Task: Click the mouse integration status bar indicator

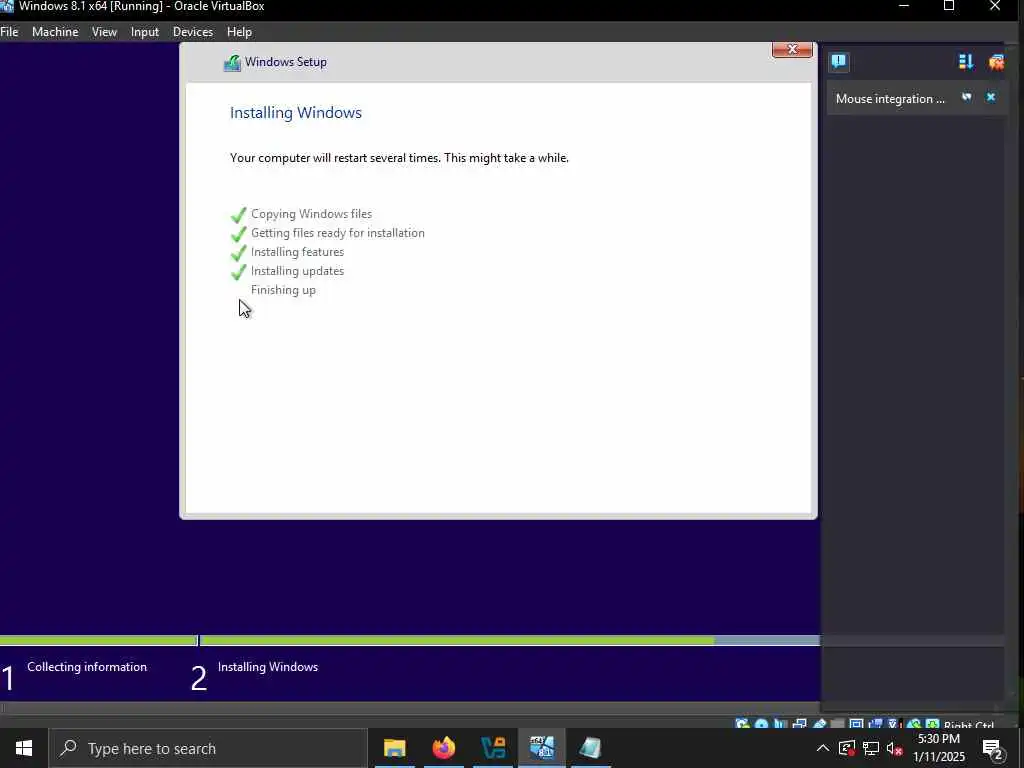Action: [x=914, y=724]
